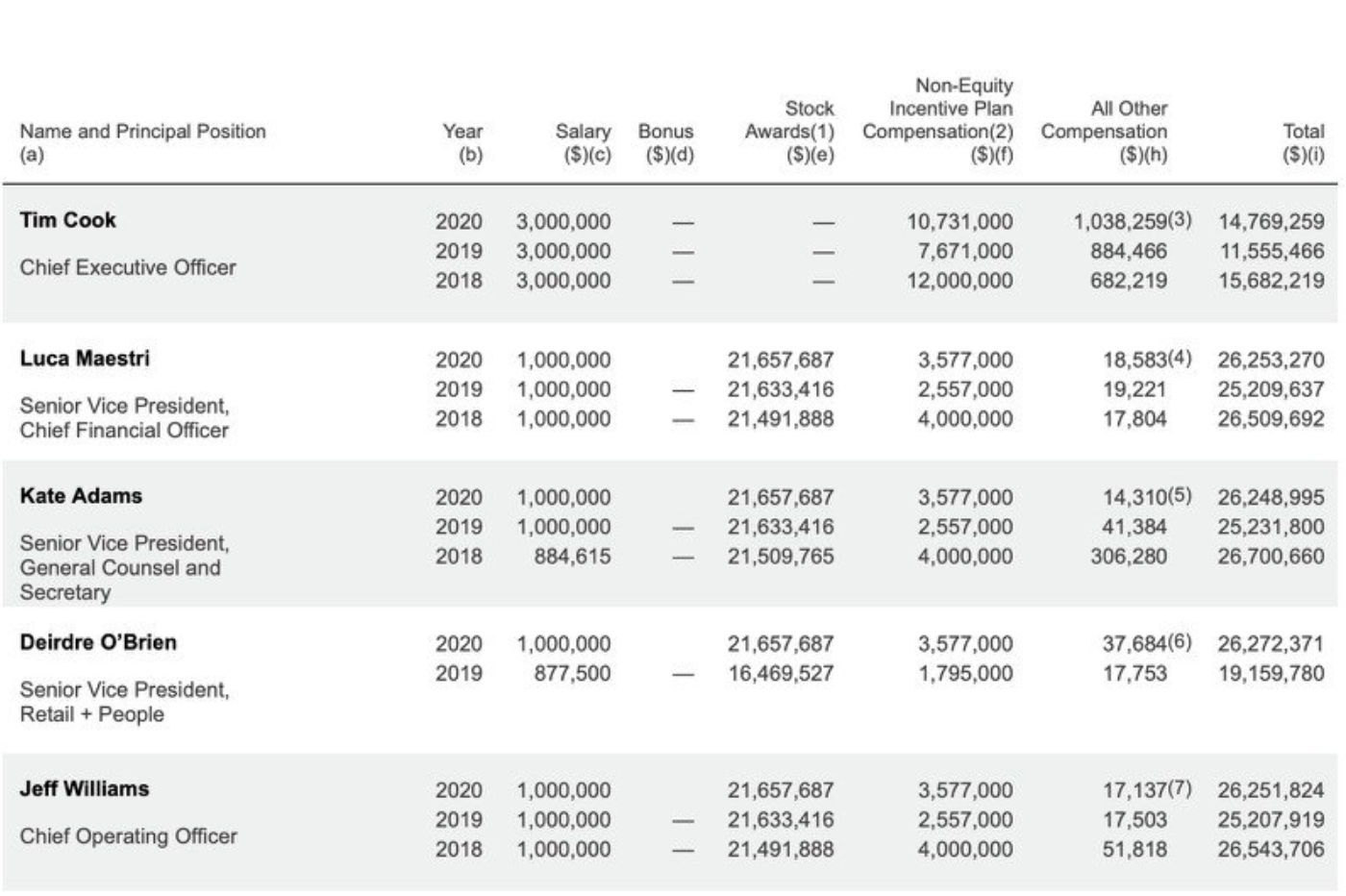Select the value 1,038,259(3)
Screen dimensions: 1346x896
point(1133,221)
